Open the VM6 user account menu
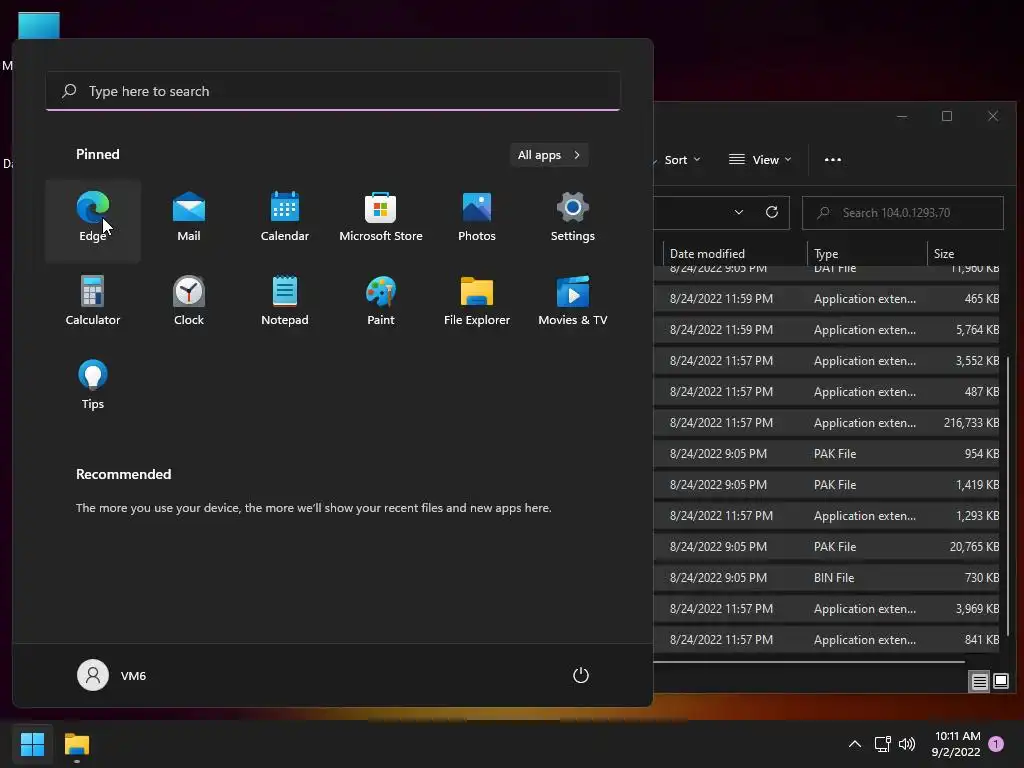1024x768 pixels. coord(112,675)
